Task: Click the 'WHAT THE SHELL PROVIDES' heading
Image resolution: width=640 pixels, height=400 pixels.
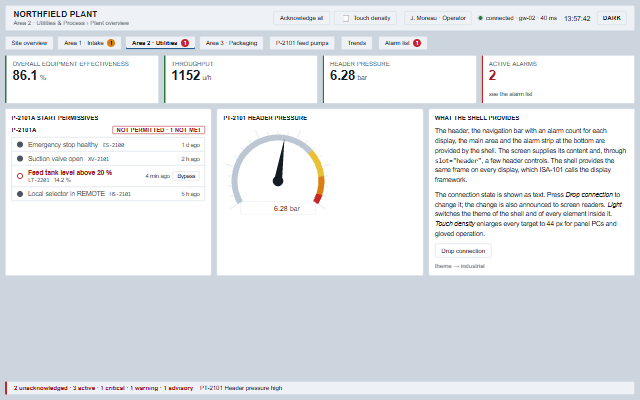Action: [x=477, y=118]
